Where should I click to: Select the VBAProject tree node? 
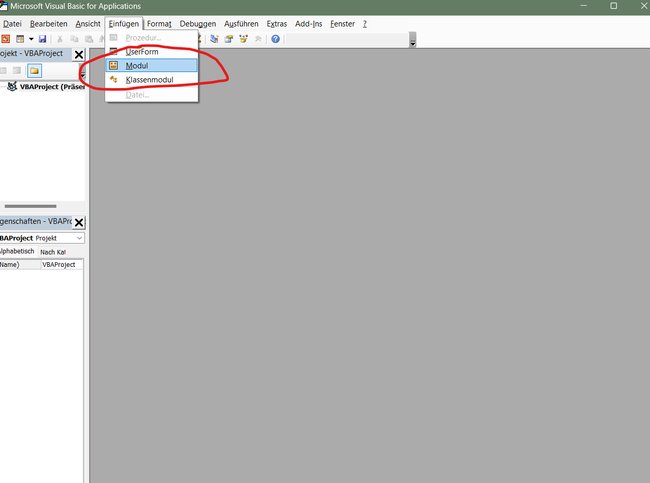(x=52, y=87)
